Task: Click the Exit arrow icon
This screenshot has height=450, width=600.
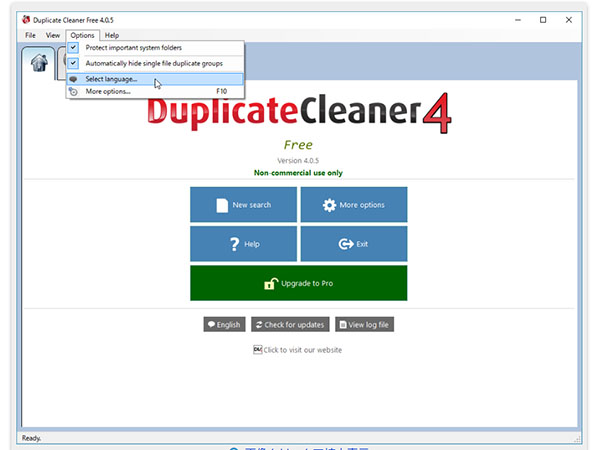Action: (346, 244)
